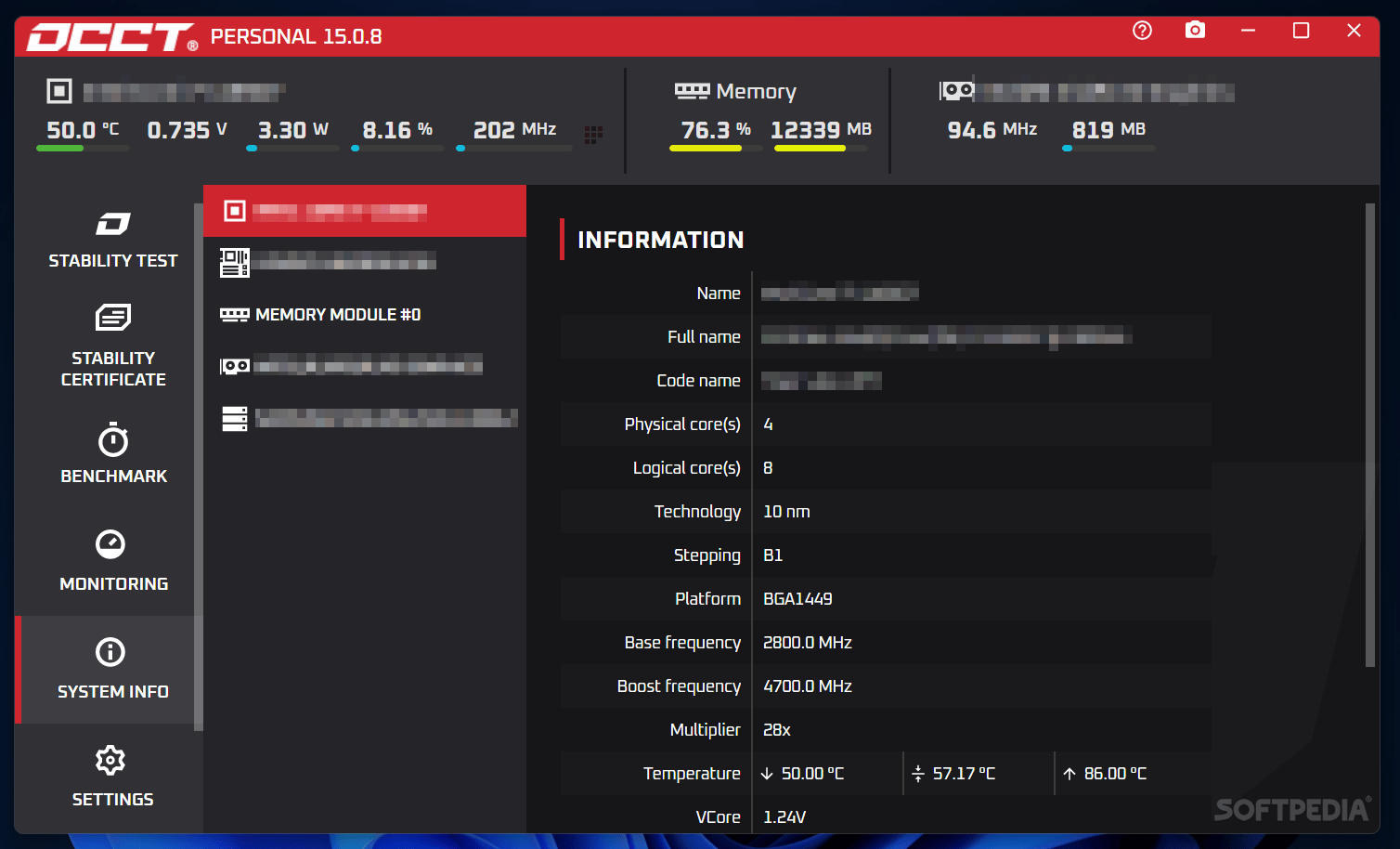Viewport: 1400px width, 849px height.
Task: Switch to the Monitoring section
Action: 113,561
